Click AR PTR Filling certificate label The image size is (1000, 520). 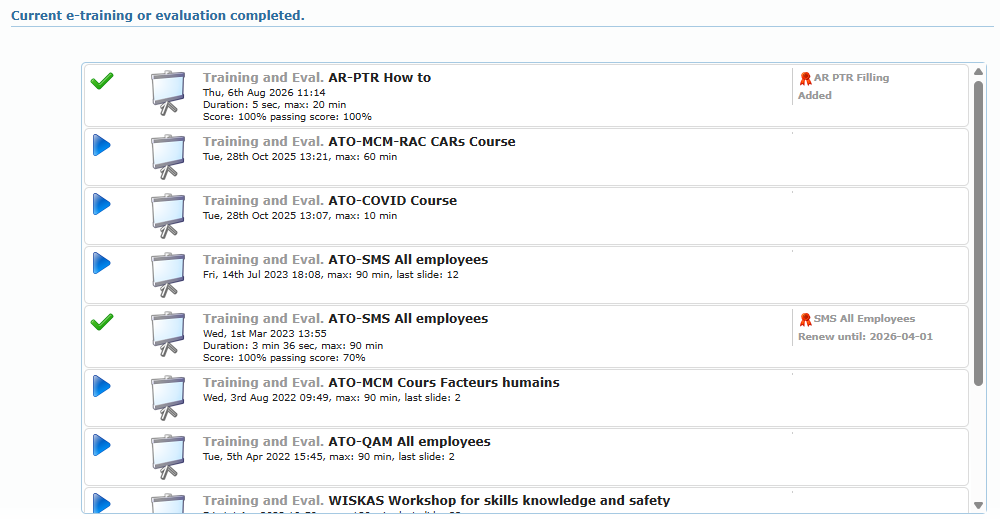click(x=851, y=77)
